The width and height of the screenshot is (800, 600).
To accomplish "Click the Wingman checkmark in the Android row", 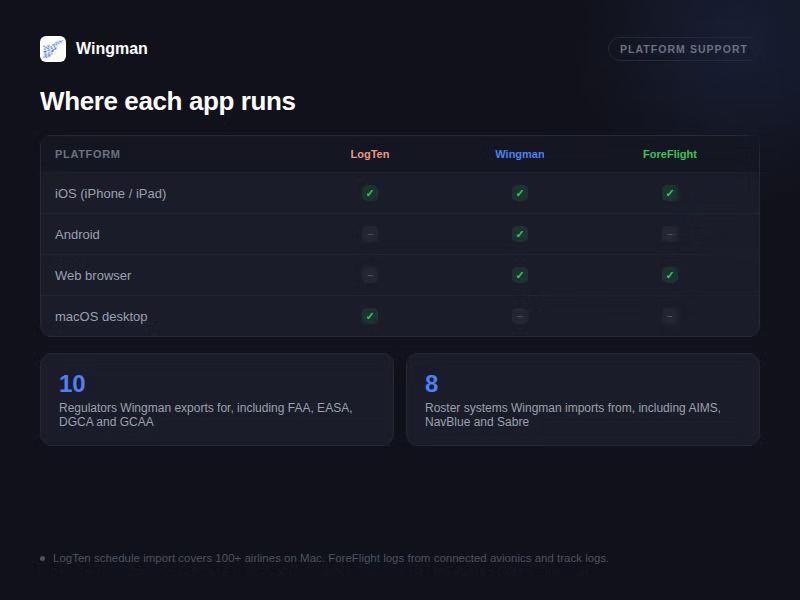I will (x=520, y=234).
